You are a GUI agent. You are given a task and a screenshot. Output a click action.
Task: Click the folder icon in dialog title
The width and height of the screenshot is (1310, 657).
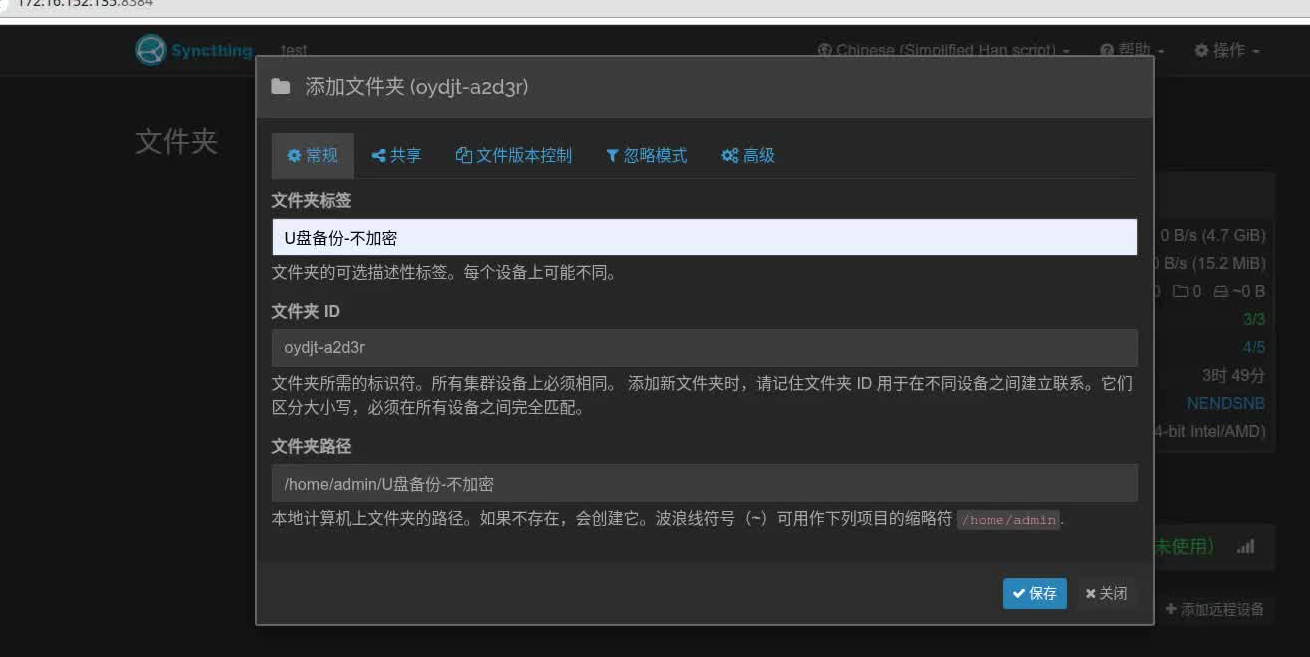(x=281, y=87)
